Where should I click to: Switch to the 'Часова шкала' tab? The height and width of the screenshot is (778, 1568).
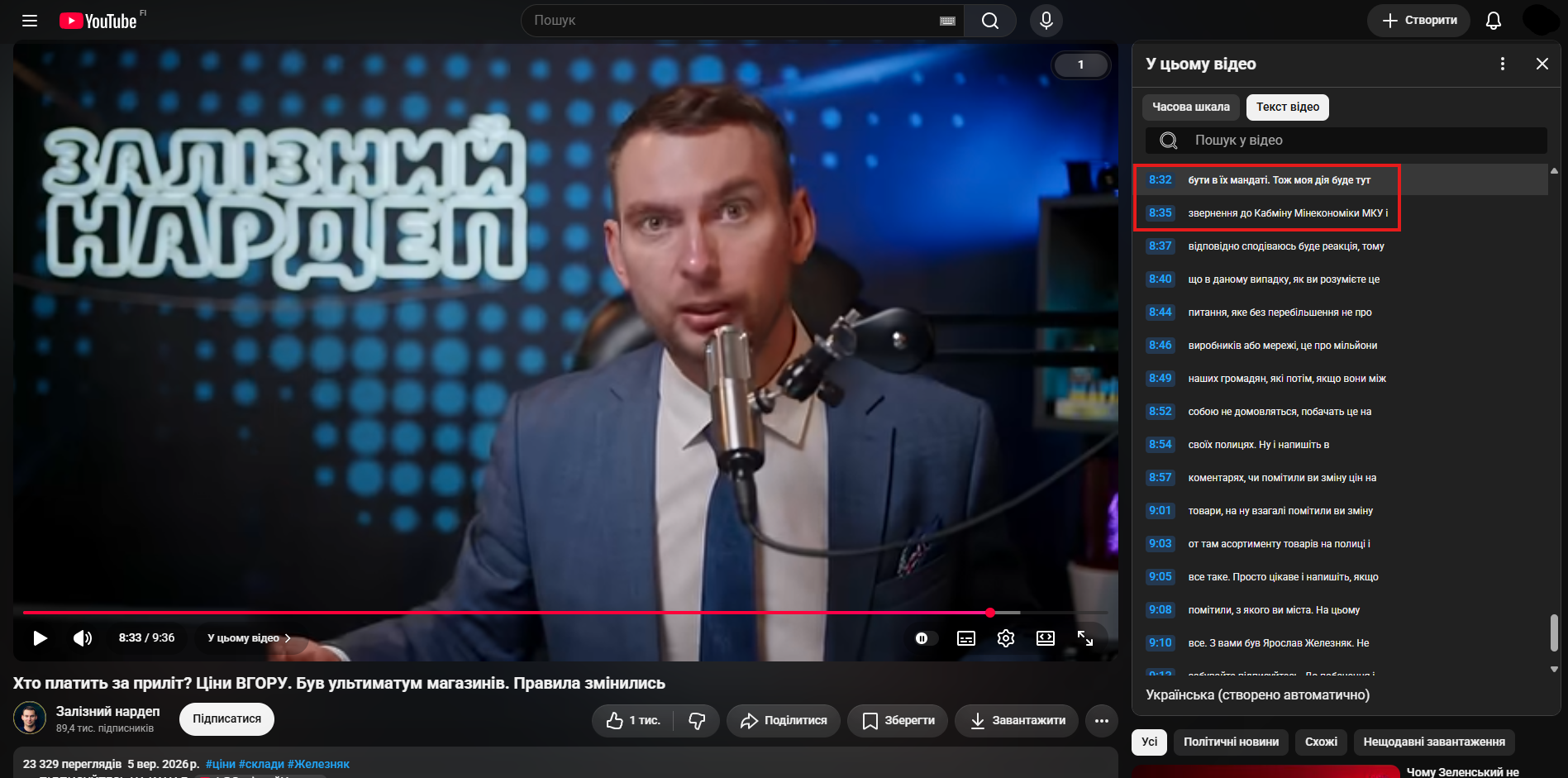coord(1191,107)
